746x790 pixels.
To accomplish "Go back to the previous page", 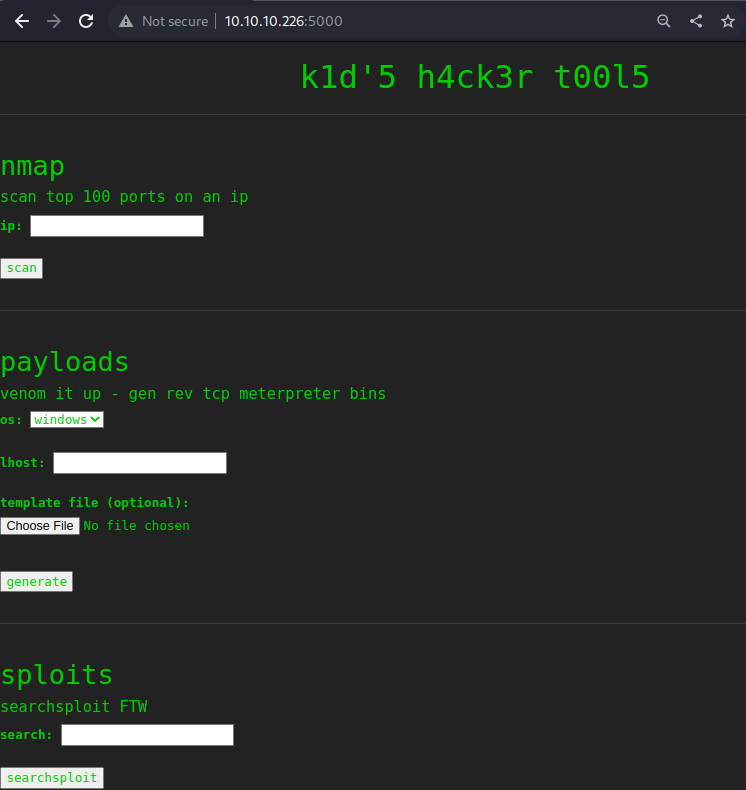I will (x=22, y=21).
